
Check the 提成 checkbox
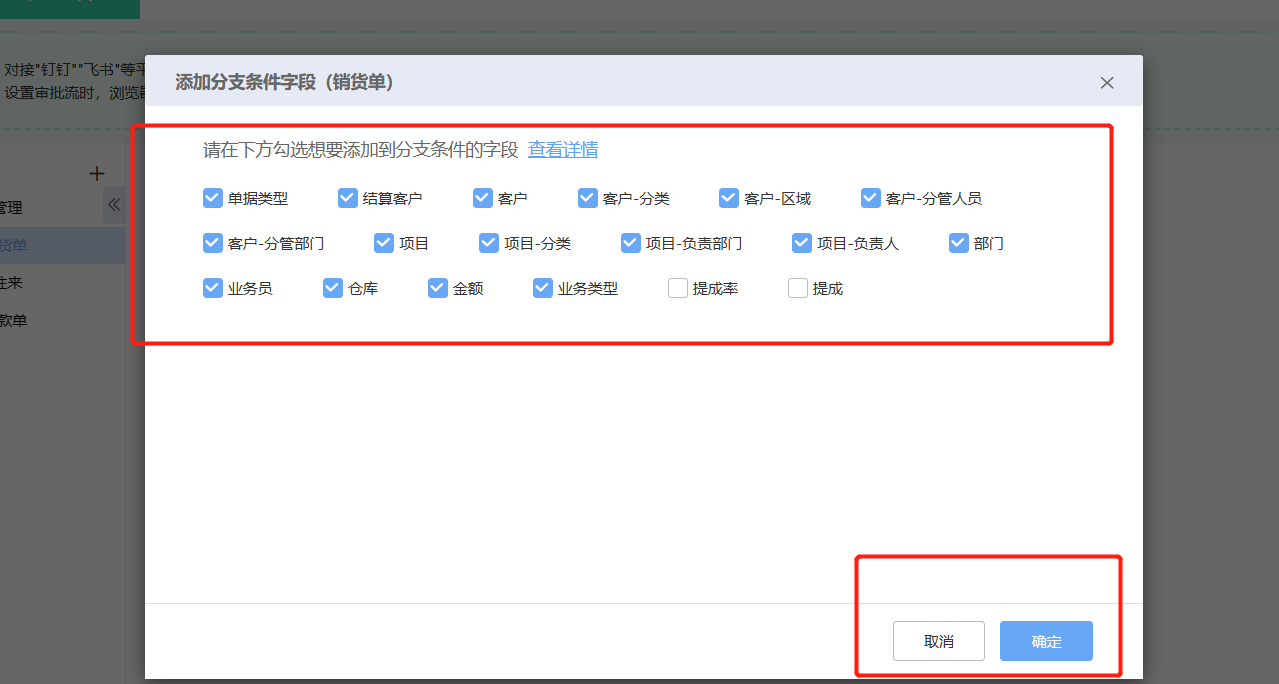coord(797,288)
